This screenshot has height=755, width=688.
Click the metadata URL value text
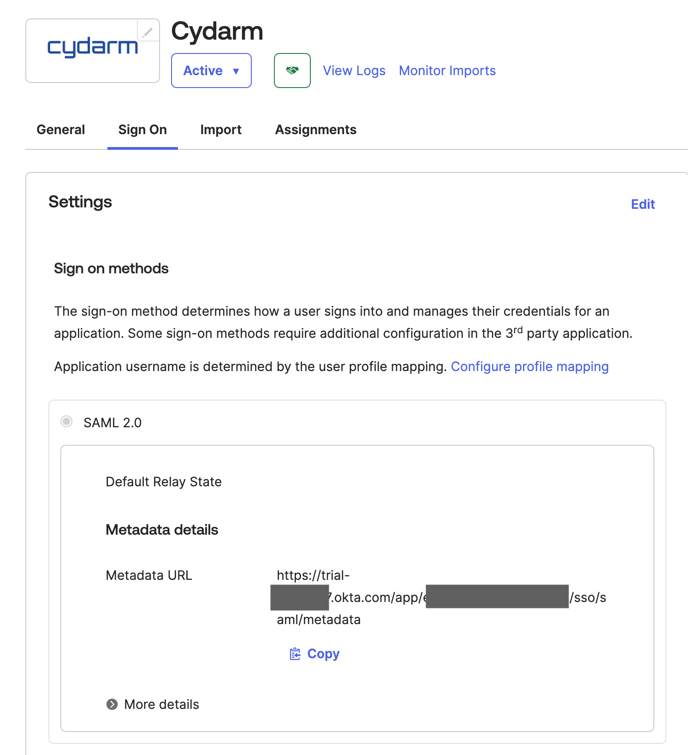(441, 597)
